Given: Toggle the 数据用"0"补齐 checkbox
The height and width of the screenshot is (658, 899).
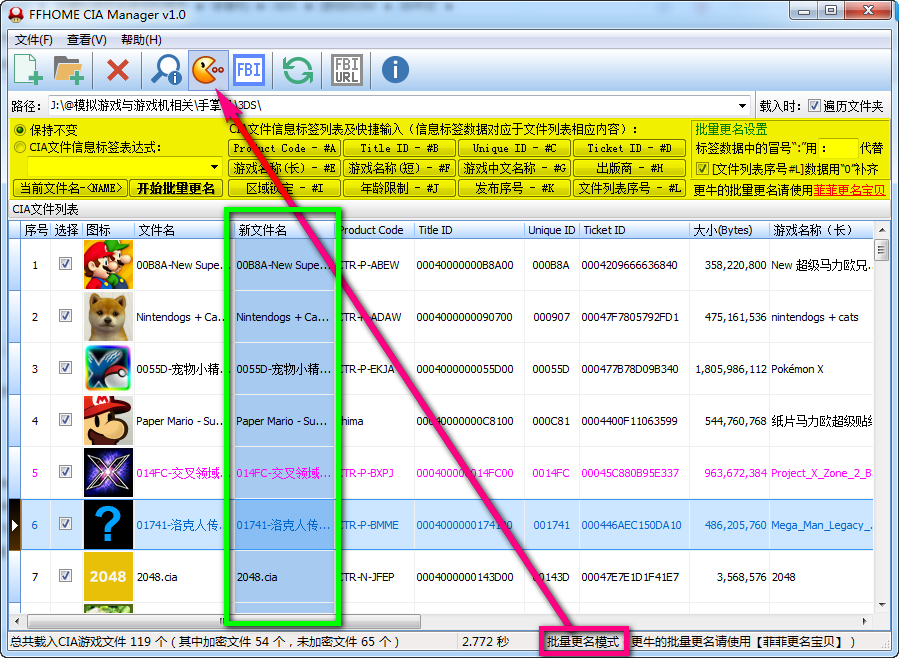Looking at the screenshot, I should tap(702, 169).
